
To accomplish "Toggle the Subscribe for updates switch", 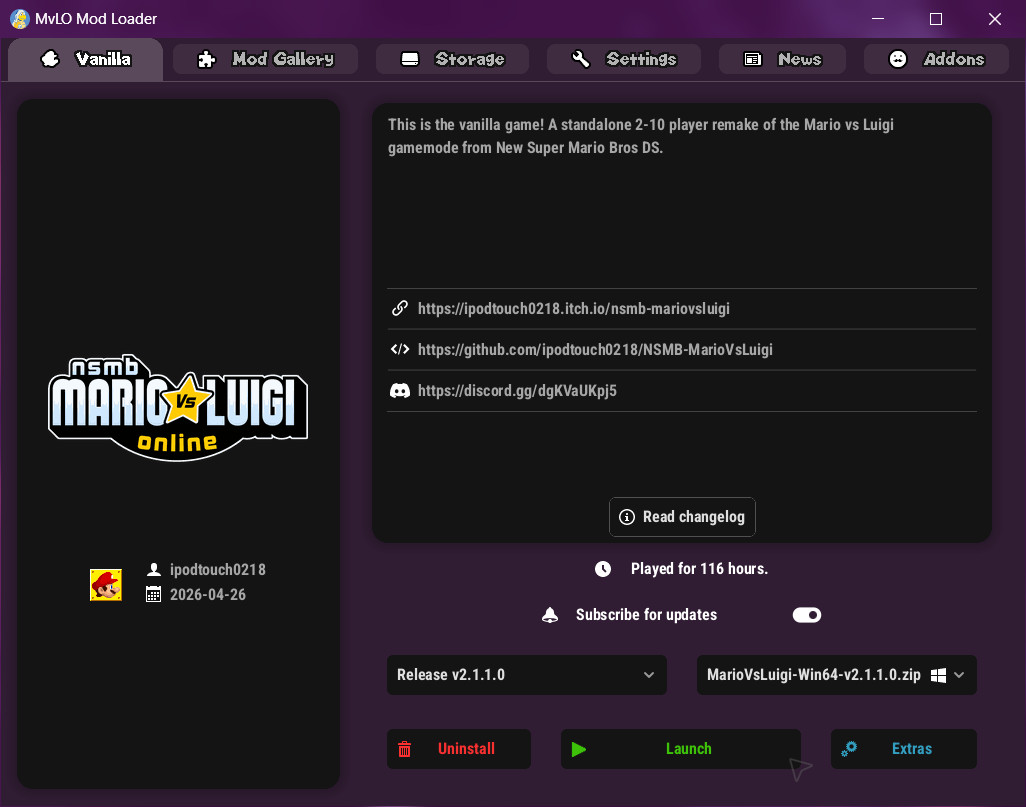I will point(807,615).
